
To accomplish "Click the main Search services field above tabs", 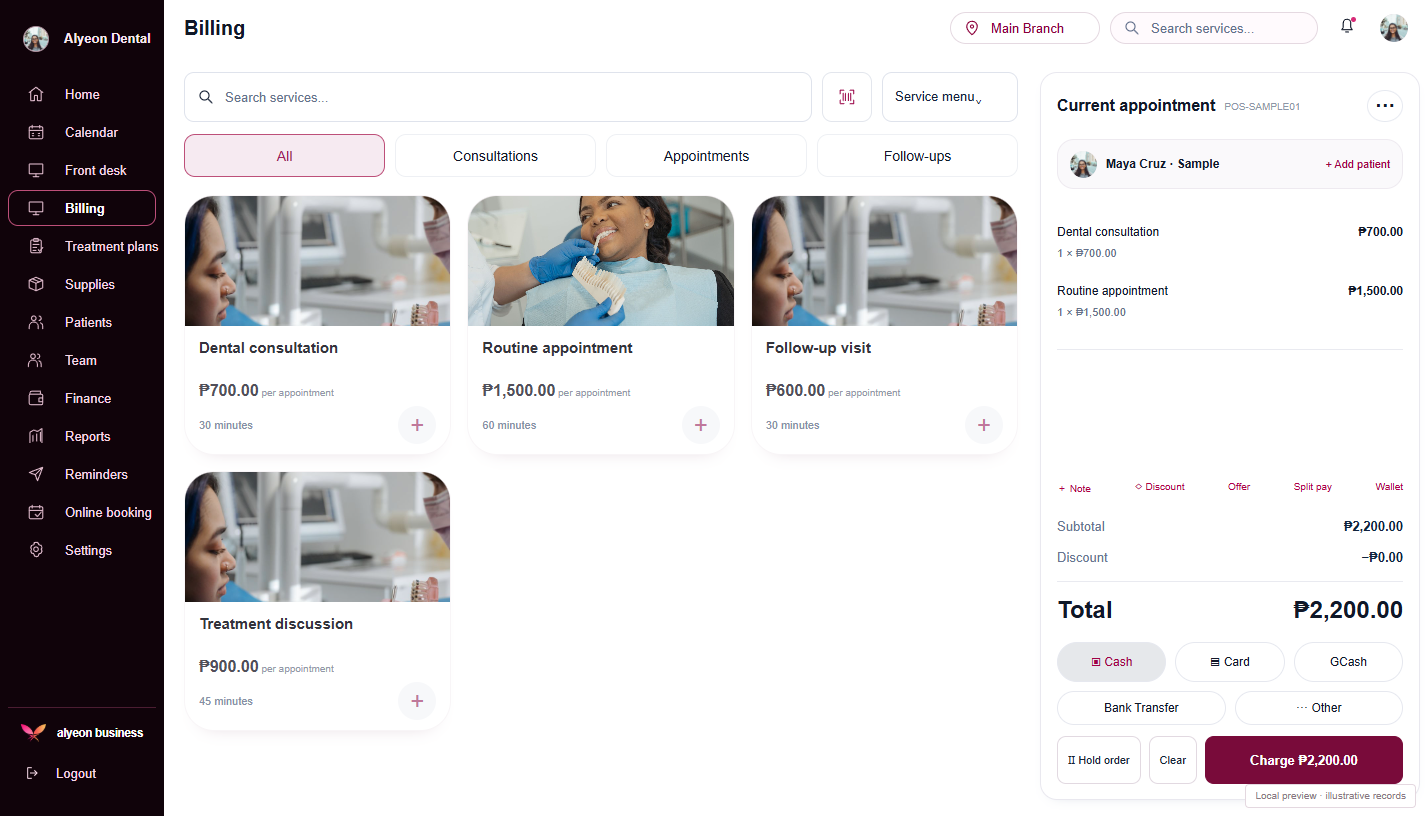I will [x=498, y=97].
